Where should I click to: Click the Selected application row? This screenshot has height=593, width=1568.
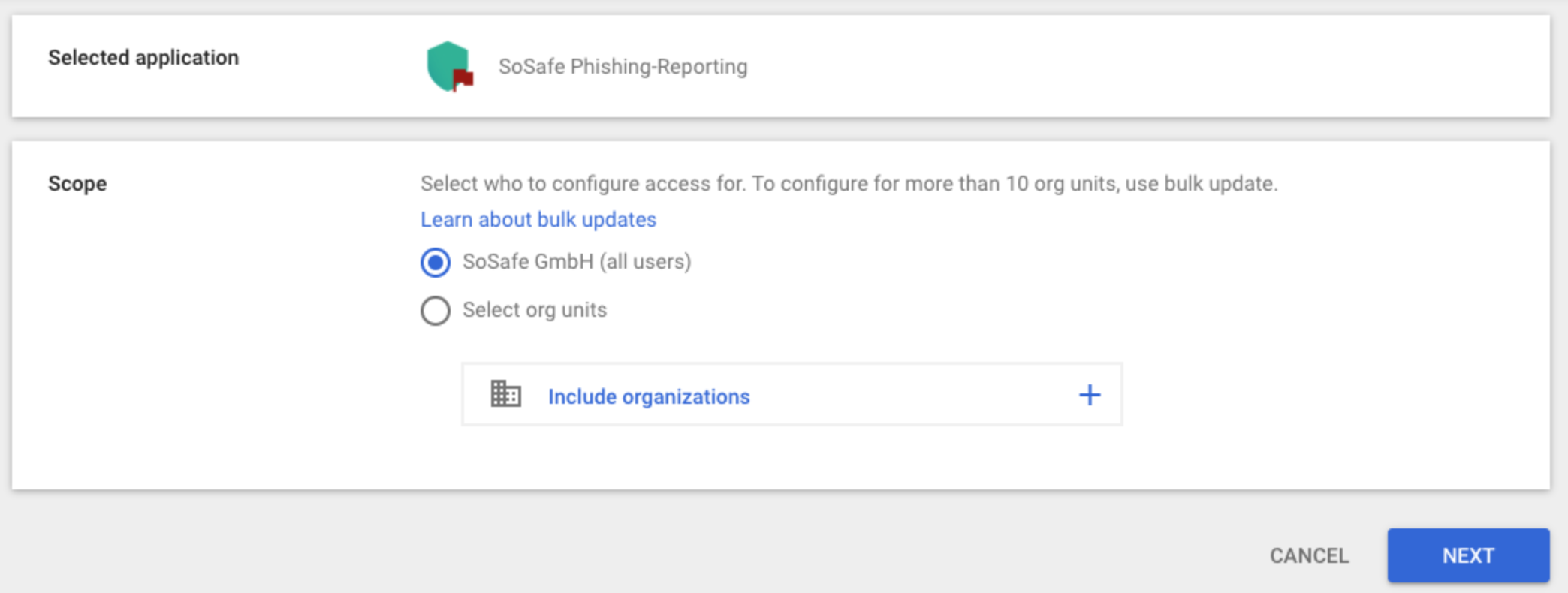click(x=781, y=66)
